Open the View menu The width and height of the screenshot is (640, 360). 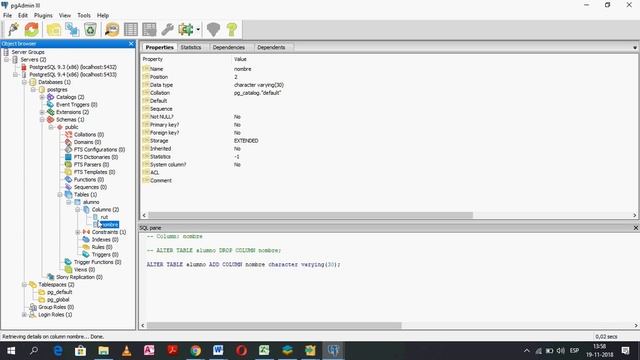click(x=64, y=15)
